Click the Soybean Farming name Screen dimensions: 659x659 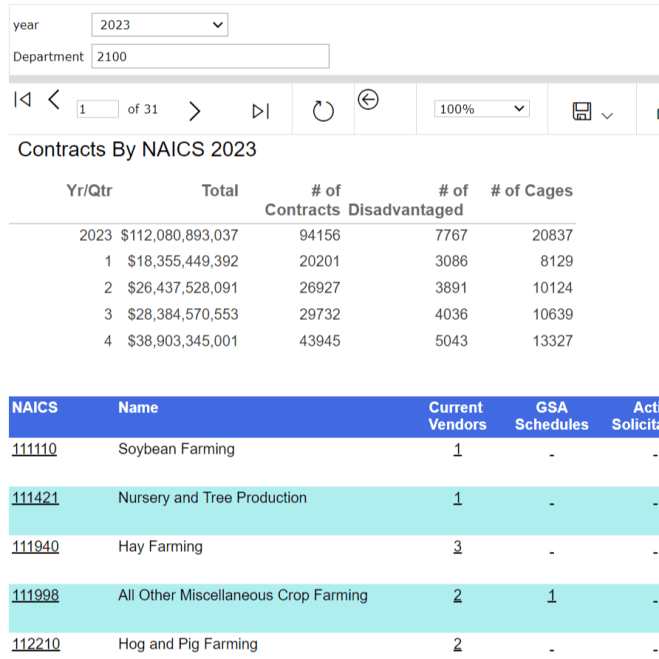pos(177,449)
